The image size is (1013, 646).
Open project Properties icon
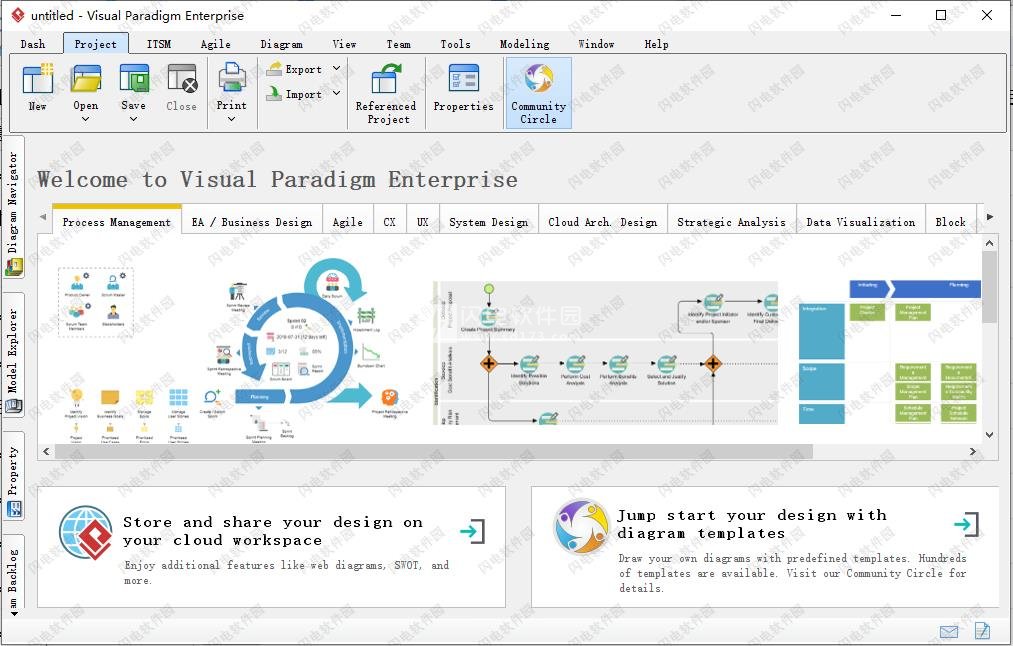coord(463,78)
